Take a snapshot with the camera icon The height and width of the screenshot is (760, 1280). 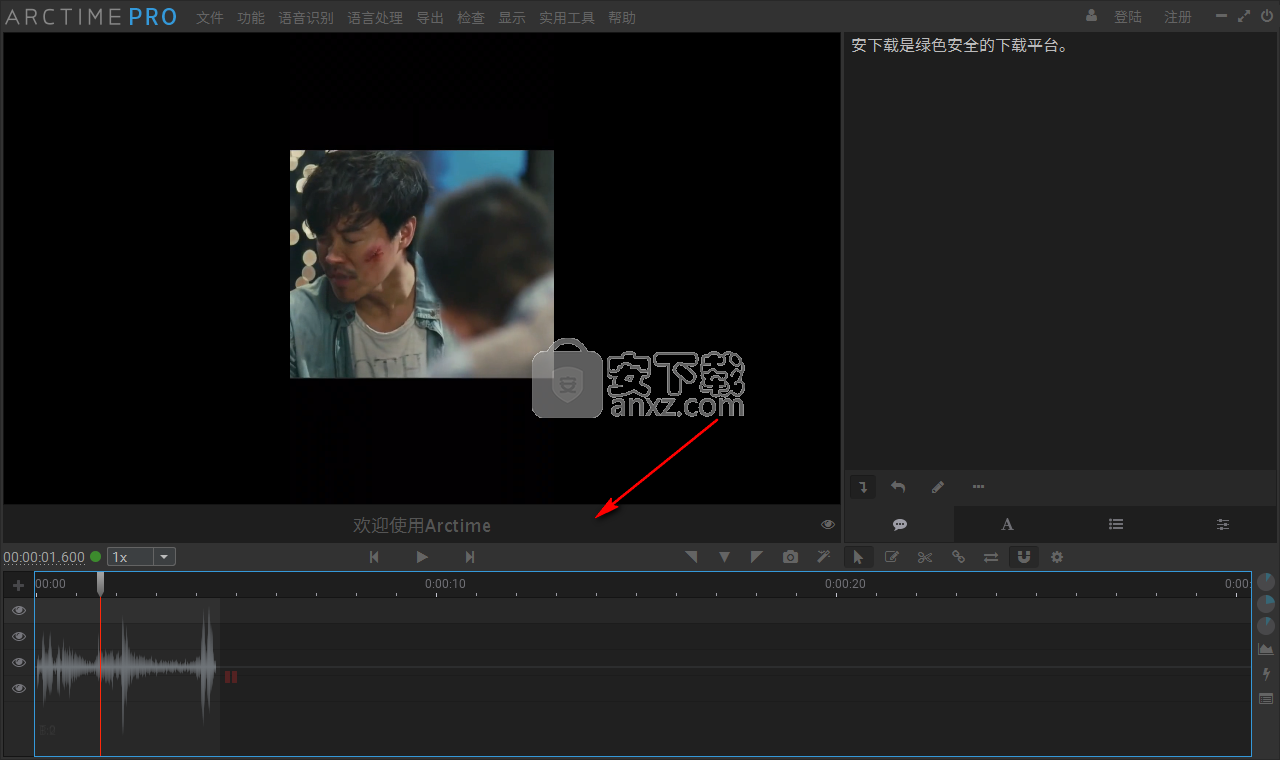[791, 557]
